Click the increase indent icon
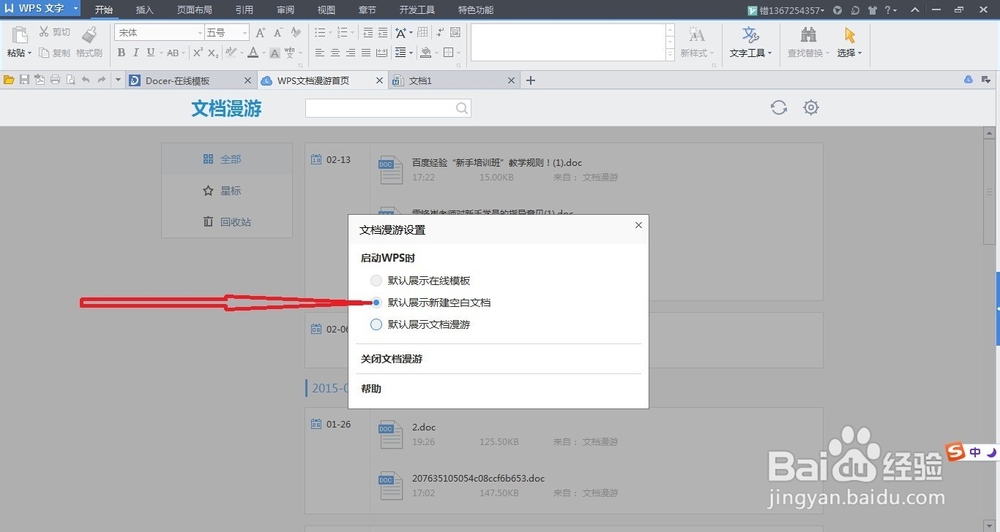 [383, 33]
